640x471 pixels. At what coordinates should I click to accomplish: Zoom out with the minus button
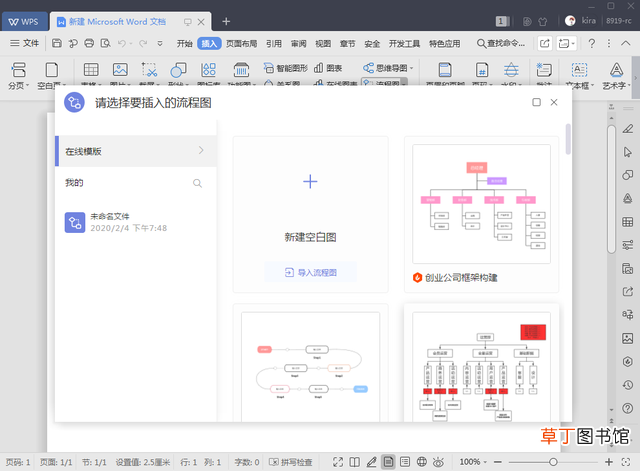point(498,462)
